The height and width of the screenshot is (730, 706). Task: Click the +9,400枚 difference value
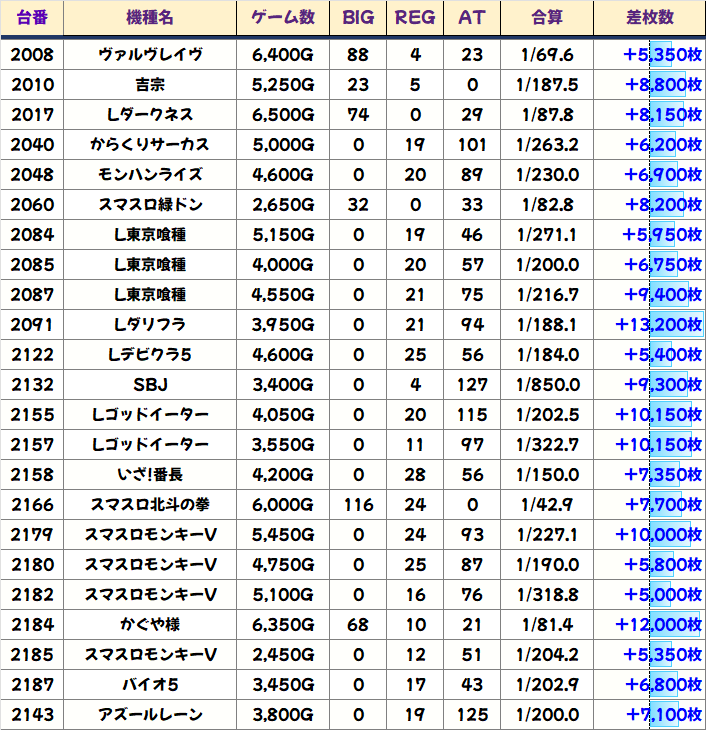coord(663,295)
